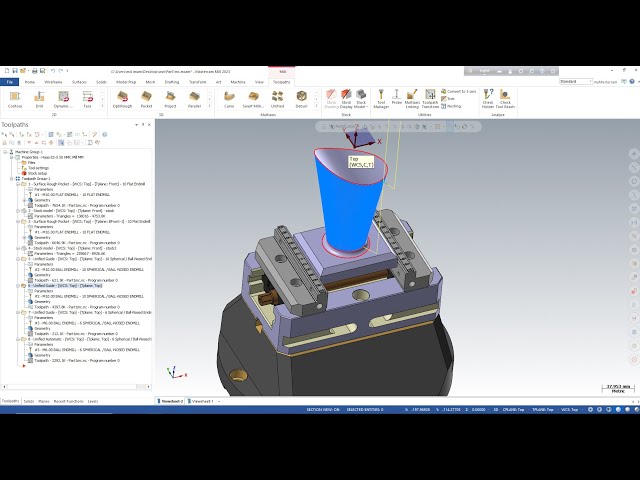Image resolution: width=640 pixels, height=480 pixels.
Task: Click the undo icon in quick access toolbar
Action: [53, 71]
